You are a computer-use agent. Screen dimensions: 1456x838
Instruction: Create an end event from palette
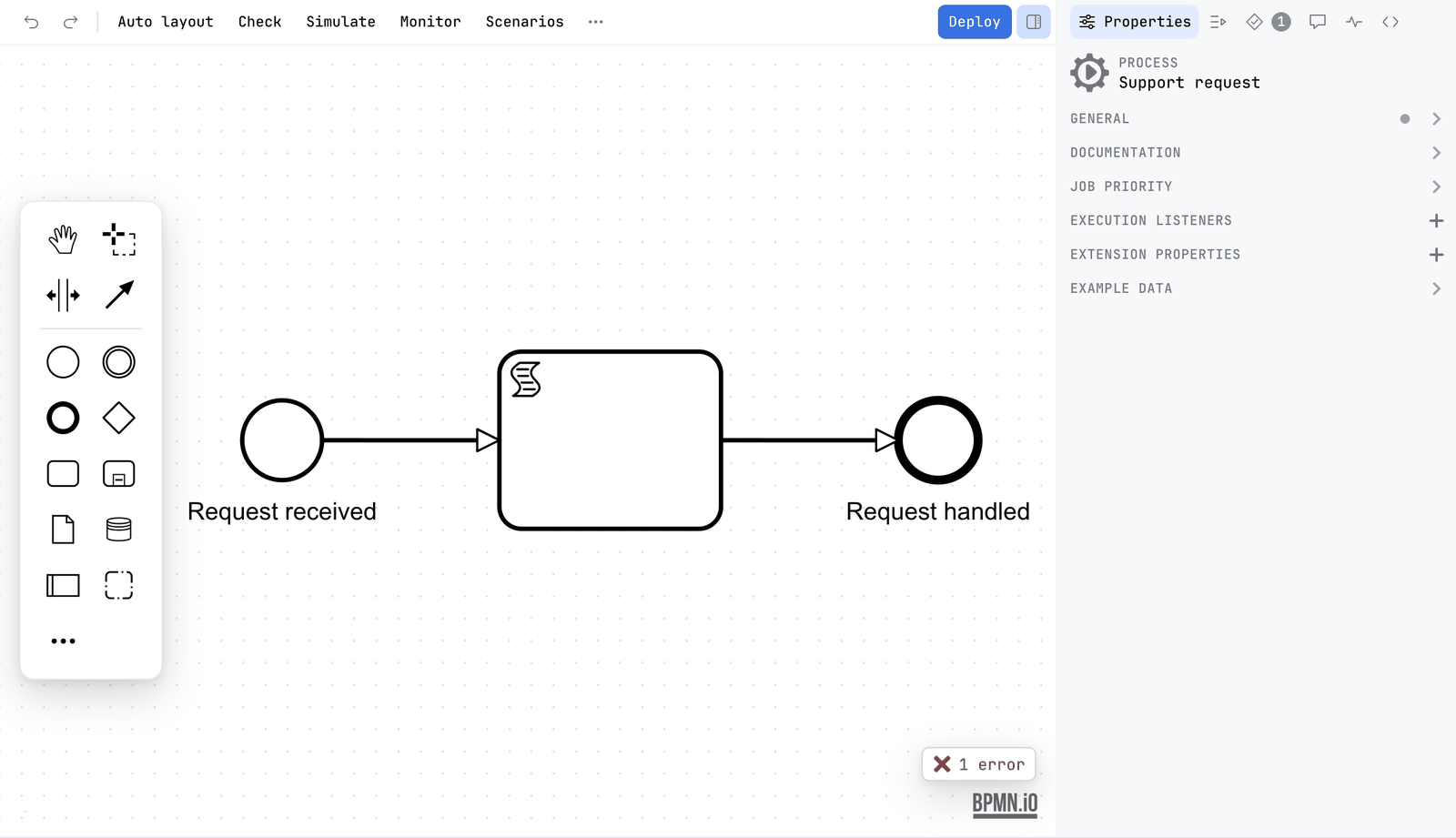pos(63,419)
